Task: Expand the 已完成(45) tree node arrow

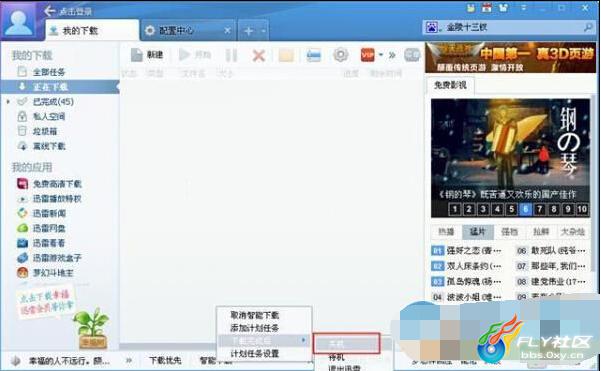Action: [x=8, y=102]
